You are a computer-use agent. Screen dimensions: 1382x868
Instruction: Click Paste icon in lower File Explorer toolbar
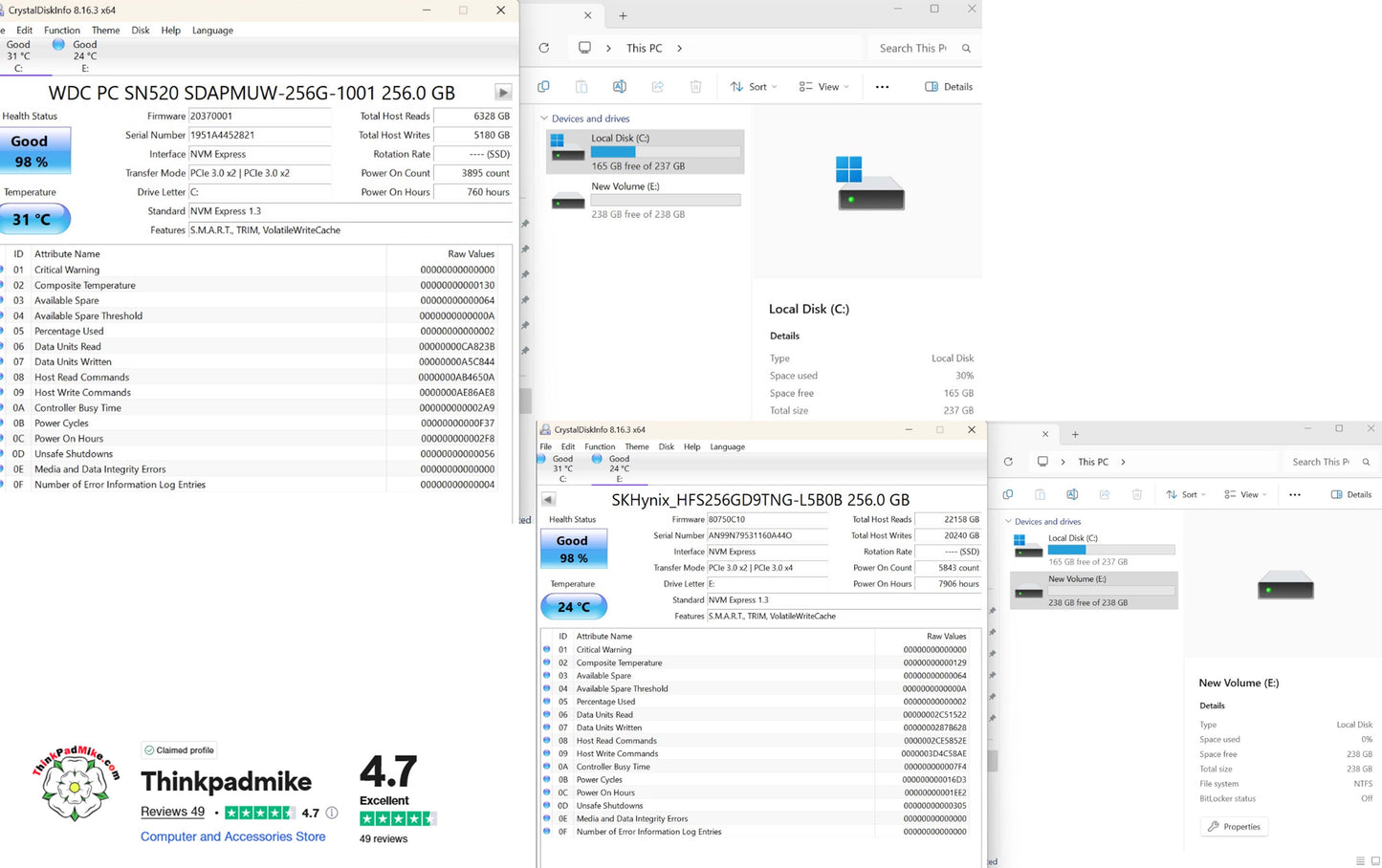click(1040, 494)
